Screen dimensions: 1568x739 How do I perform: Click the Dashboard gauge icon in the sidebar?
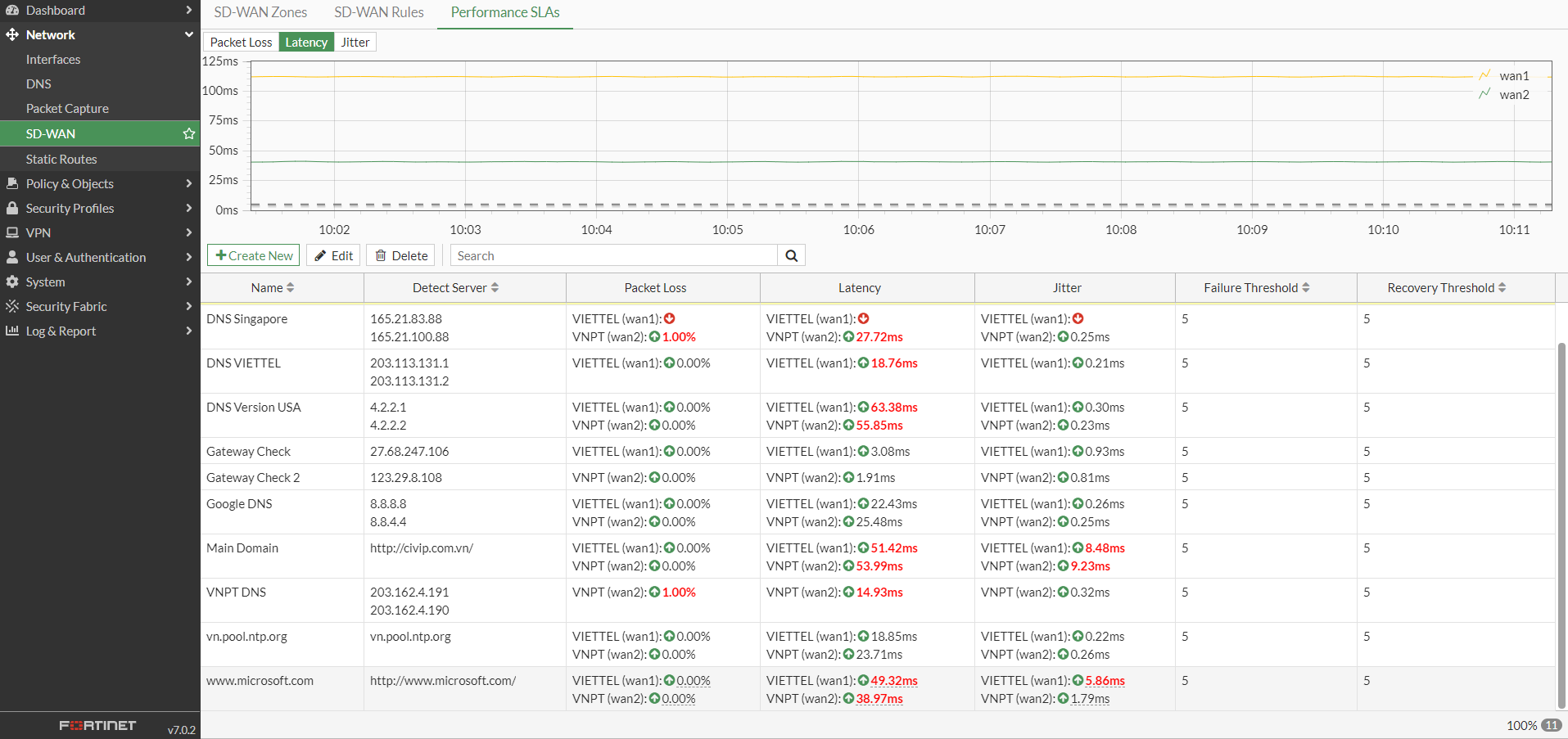pos(12,10)
